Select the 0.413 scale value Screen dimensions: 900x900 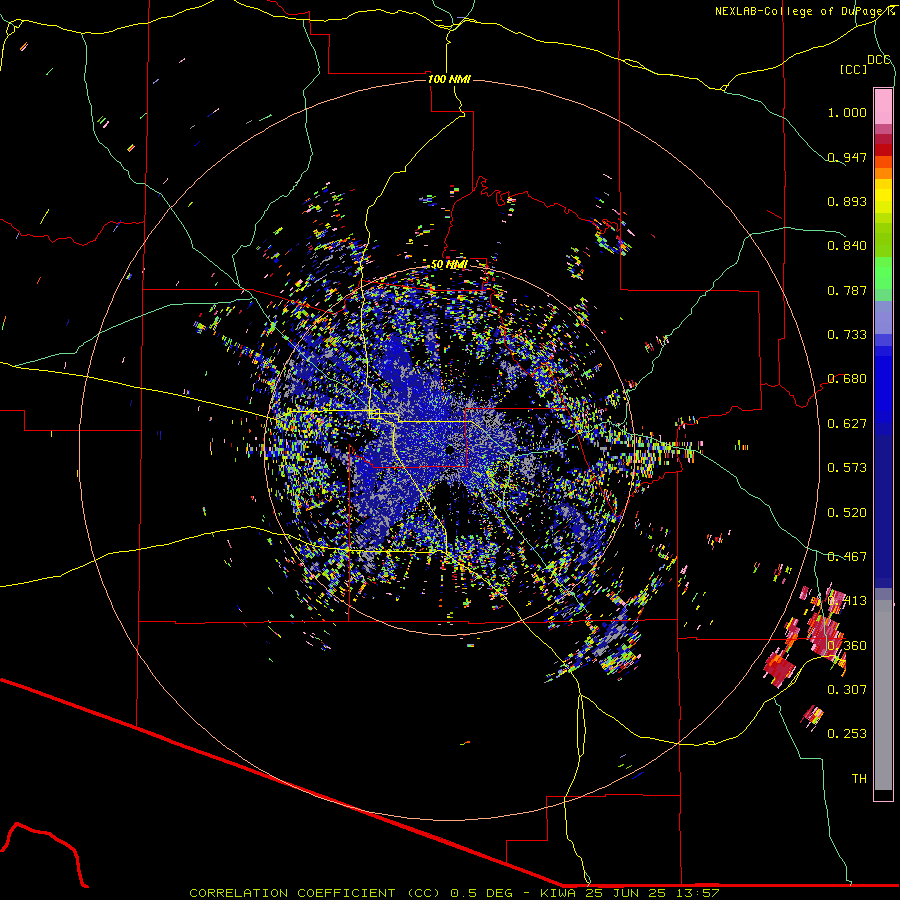pyautogui.click(x=847, y=601)
